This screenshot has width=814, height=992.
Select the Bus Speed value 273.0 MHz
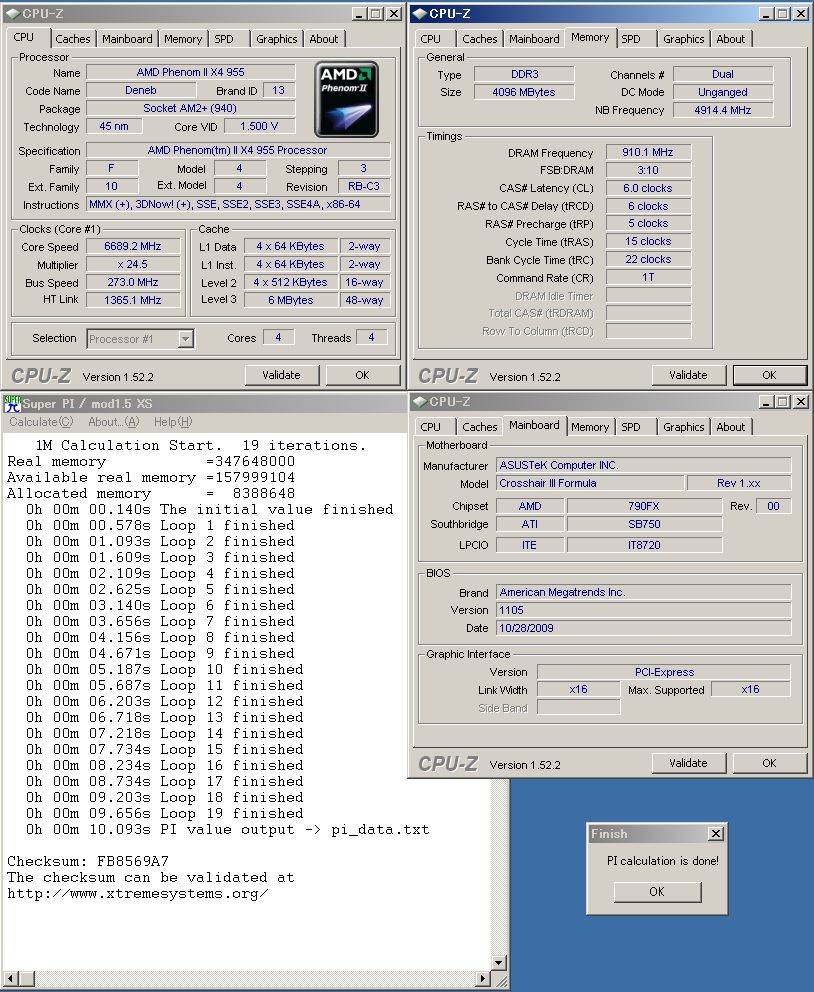[x=133, y=282]
